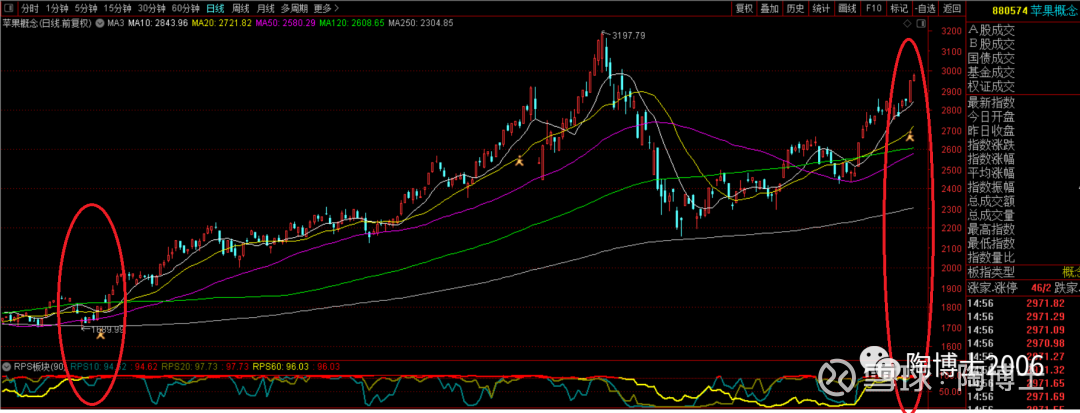Switch to 15分钟 period
This screenshot has height=413, width=1080.
117,9
